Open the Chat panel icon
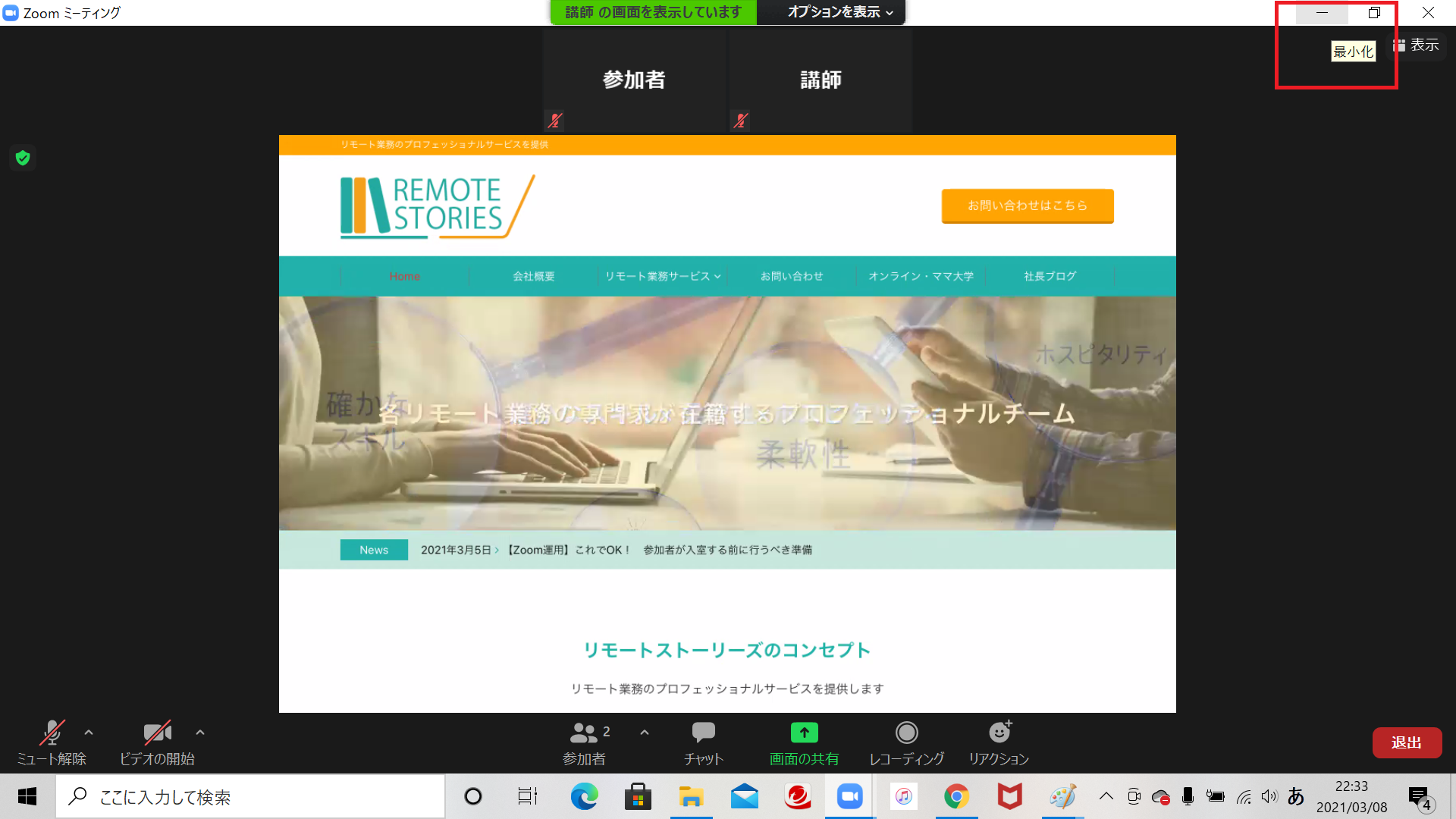The image size is (1456, 819). tap(703, 733)
